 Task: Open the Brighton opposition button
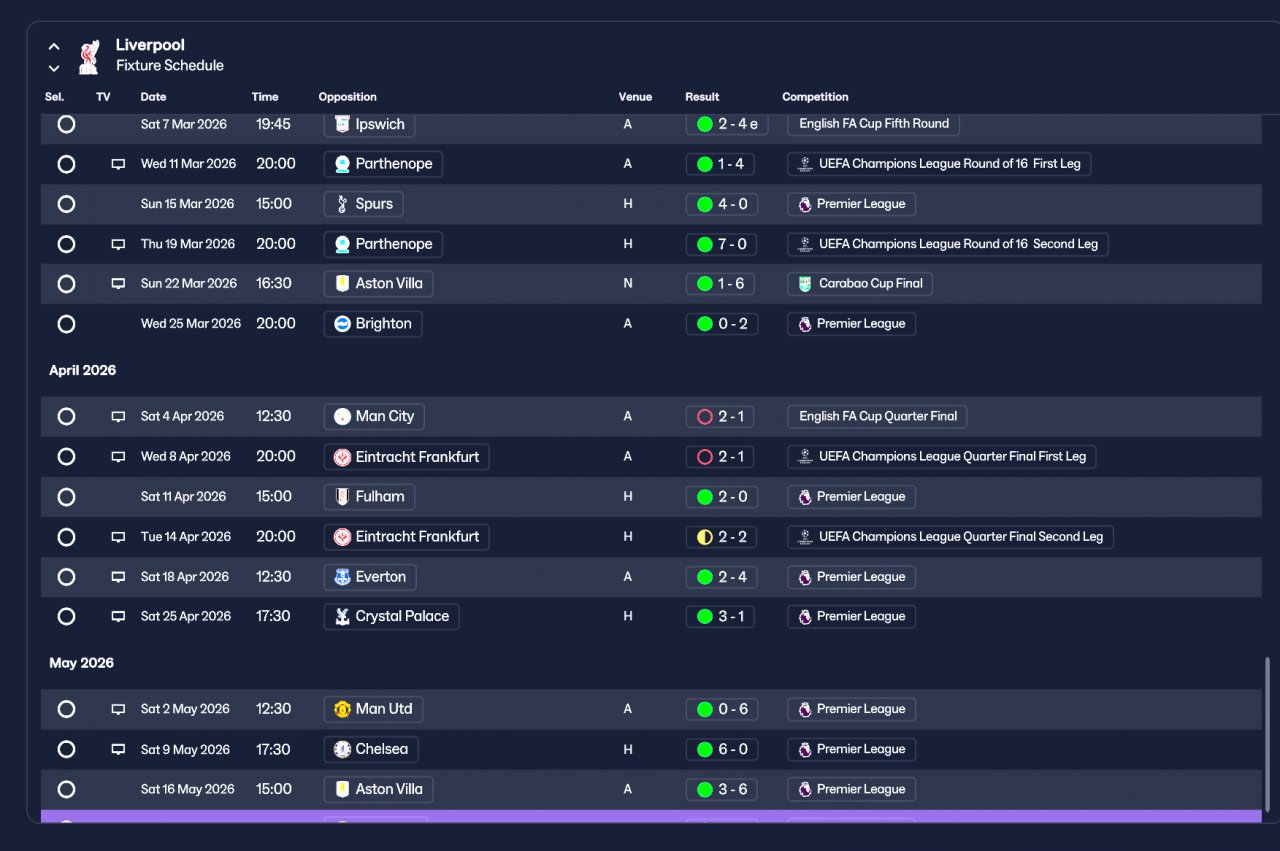pyautogui.click(x=373, y=324)
